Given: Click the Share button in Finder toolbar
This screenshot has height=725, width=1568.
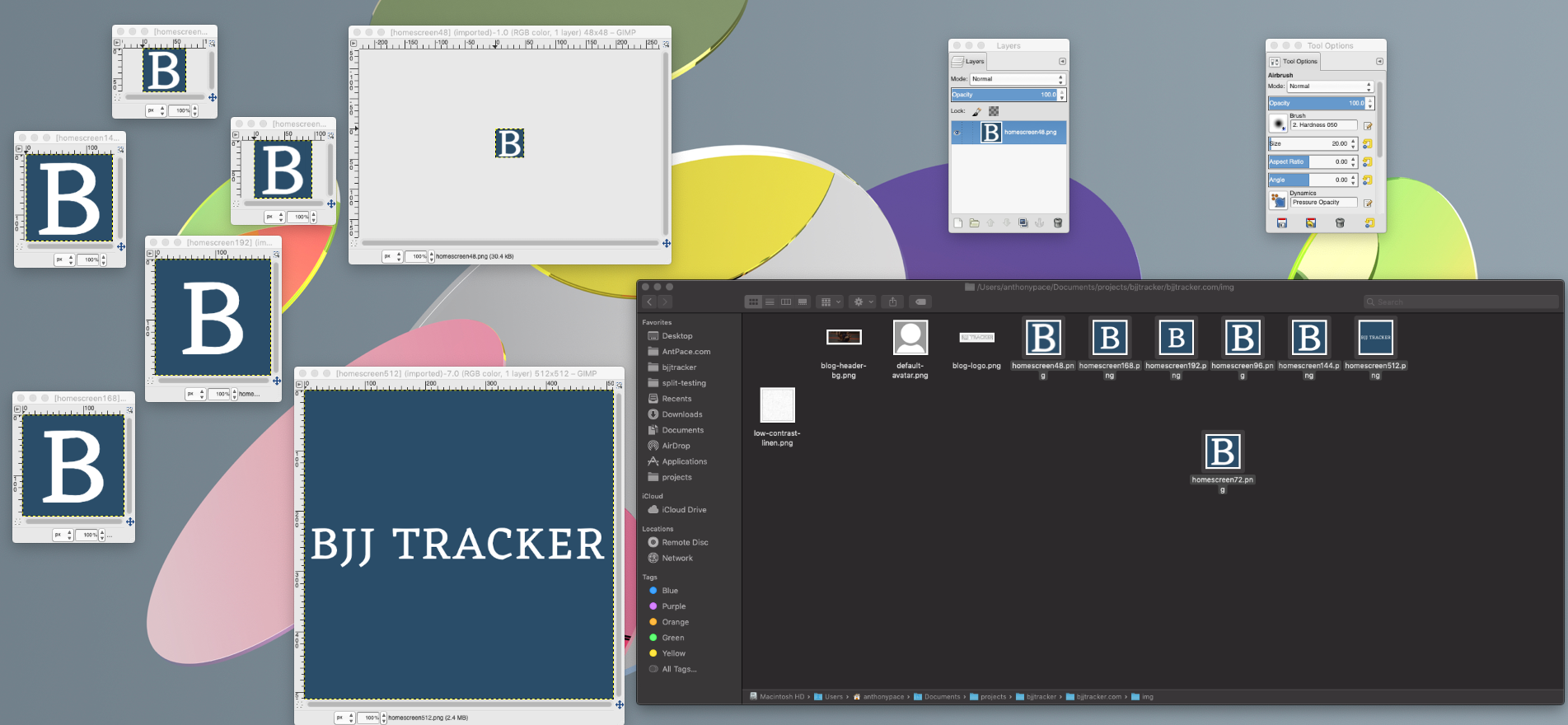Looking at the screenshot, I should click(x=892, y=302).
